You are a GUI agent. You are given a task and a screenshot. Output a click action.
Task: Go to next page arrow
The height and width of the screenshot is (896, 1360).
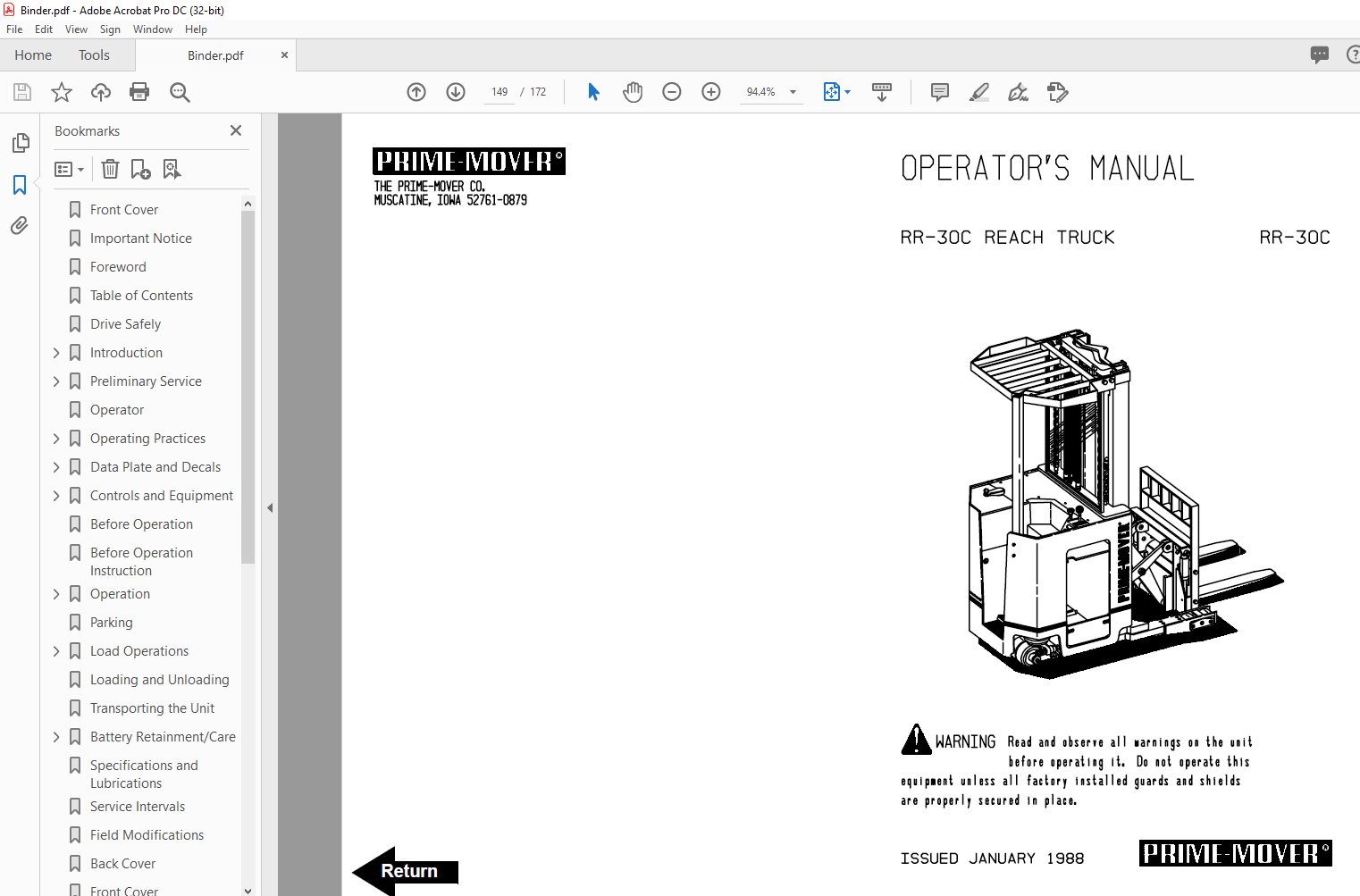[456, 92]
